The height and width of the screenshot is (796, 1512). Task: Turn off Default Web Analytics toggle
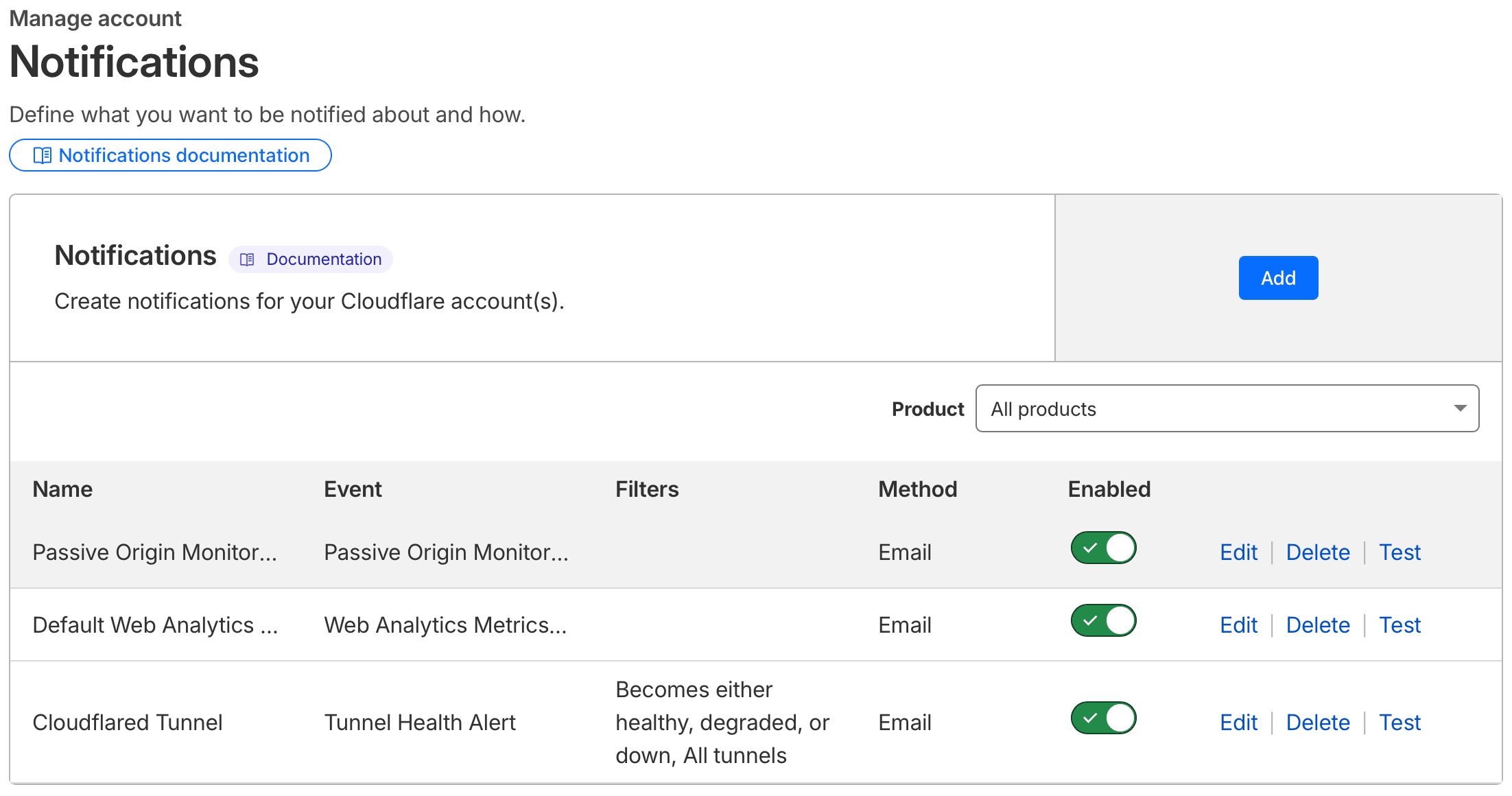pos(1103,621)
